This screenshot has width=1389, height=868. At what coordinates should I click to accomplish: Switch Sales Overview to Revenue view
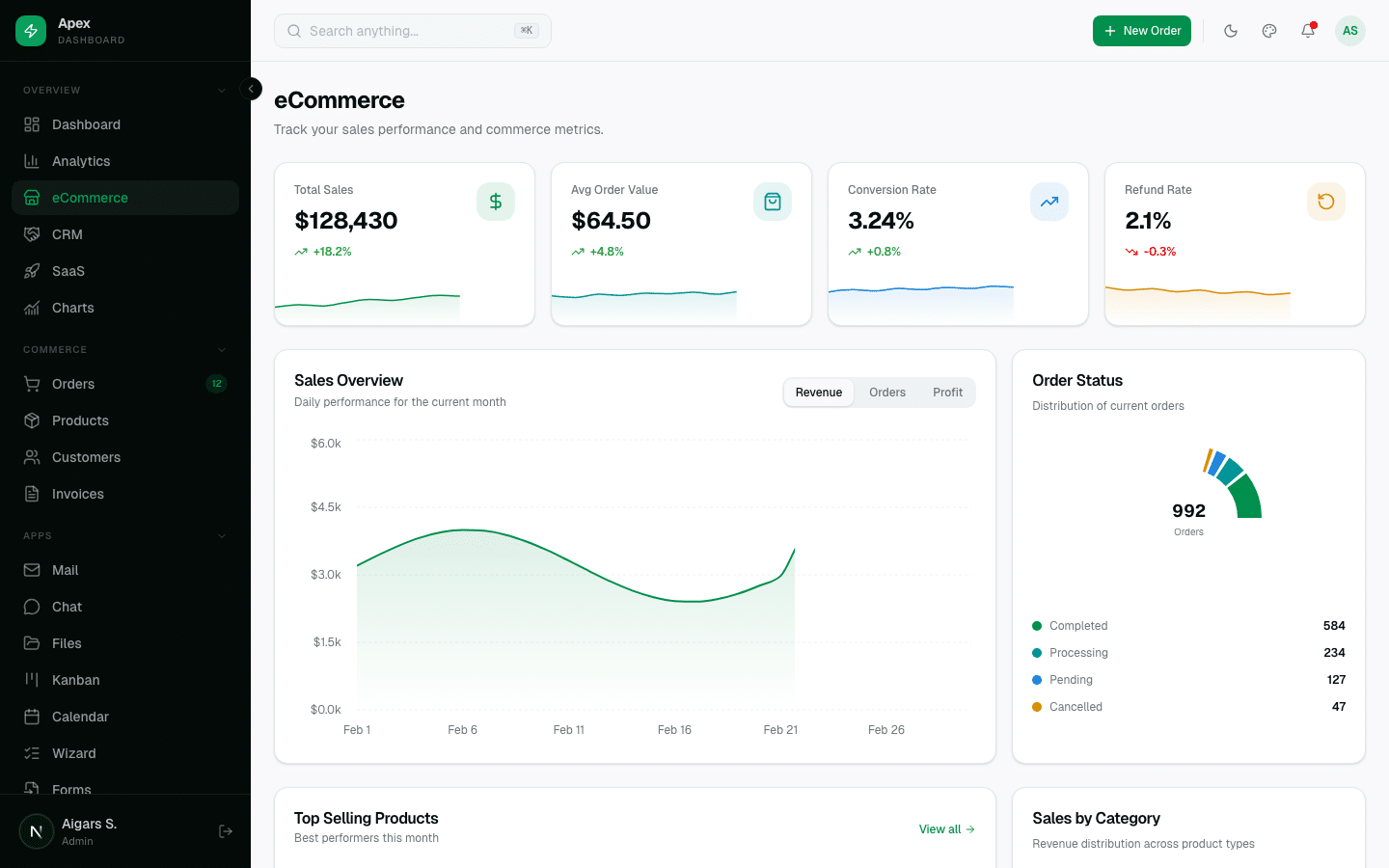(x=818, y=393)
